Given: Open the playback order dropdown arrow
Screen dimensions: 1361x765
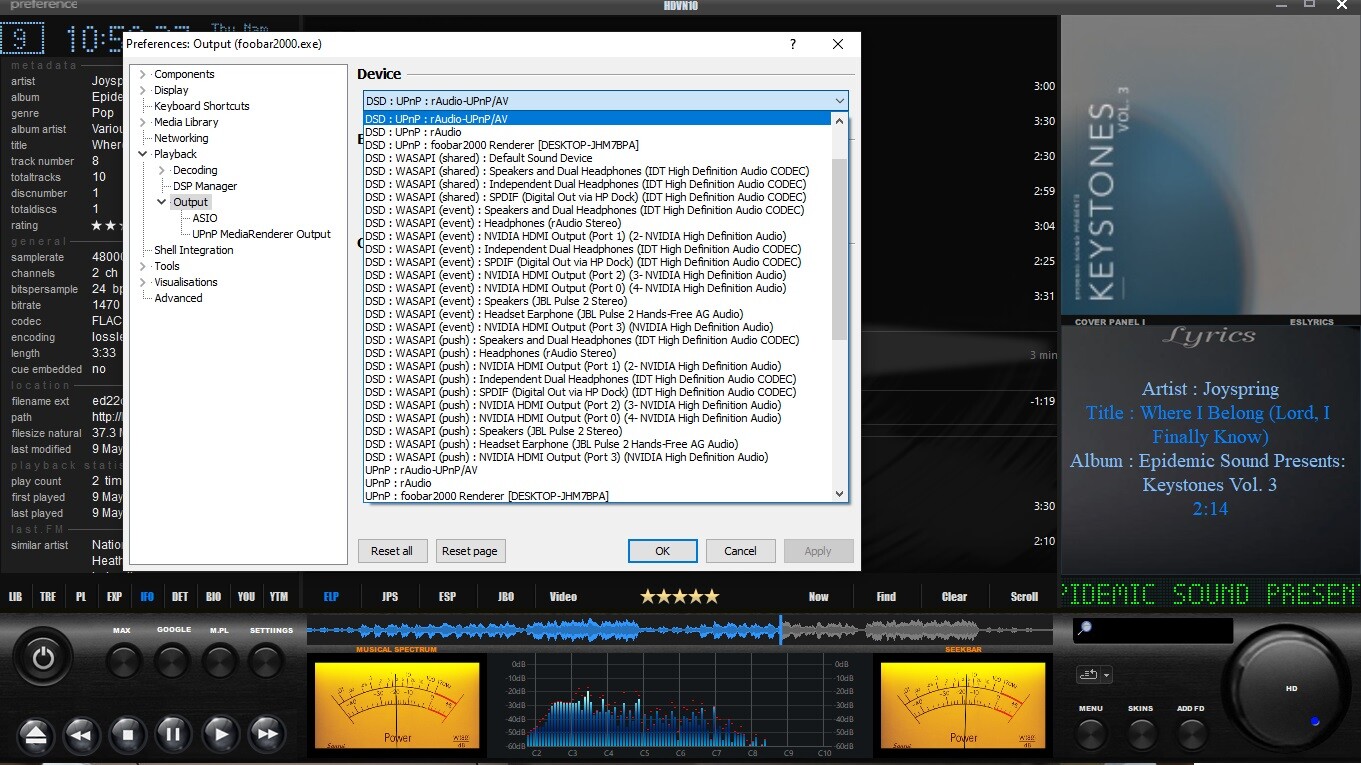Looking at the screenshot, I should 1107,675.
